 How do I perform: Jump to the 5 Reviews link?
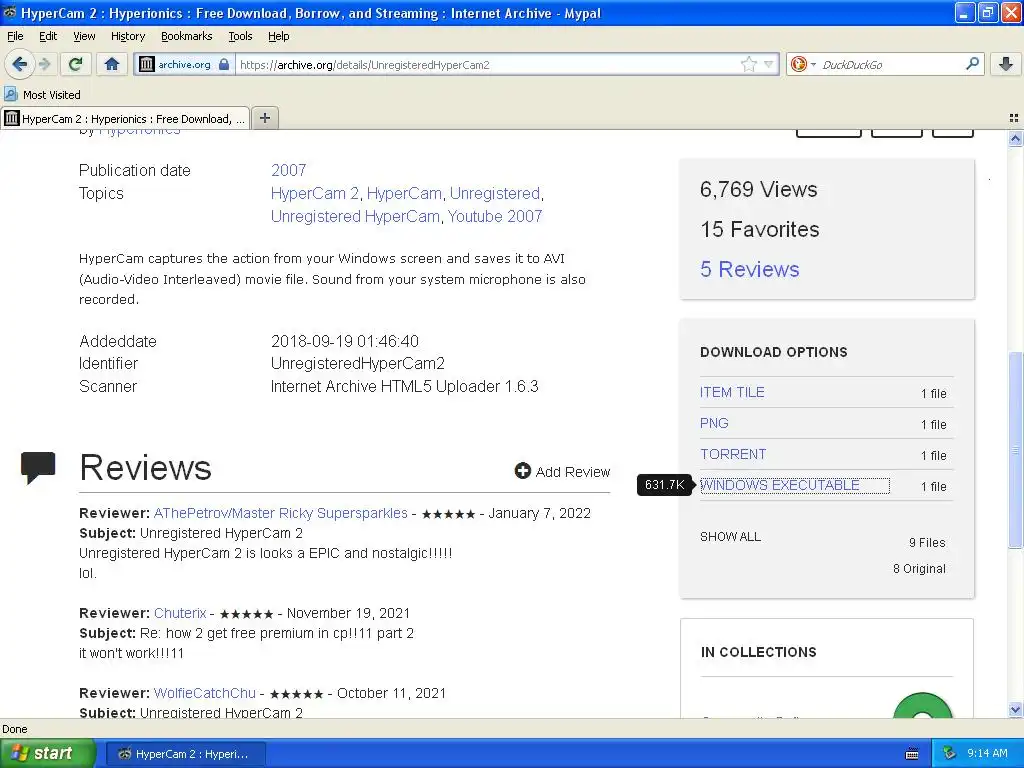click(x=750, y=269)
